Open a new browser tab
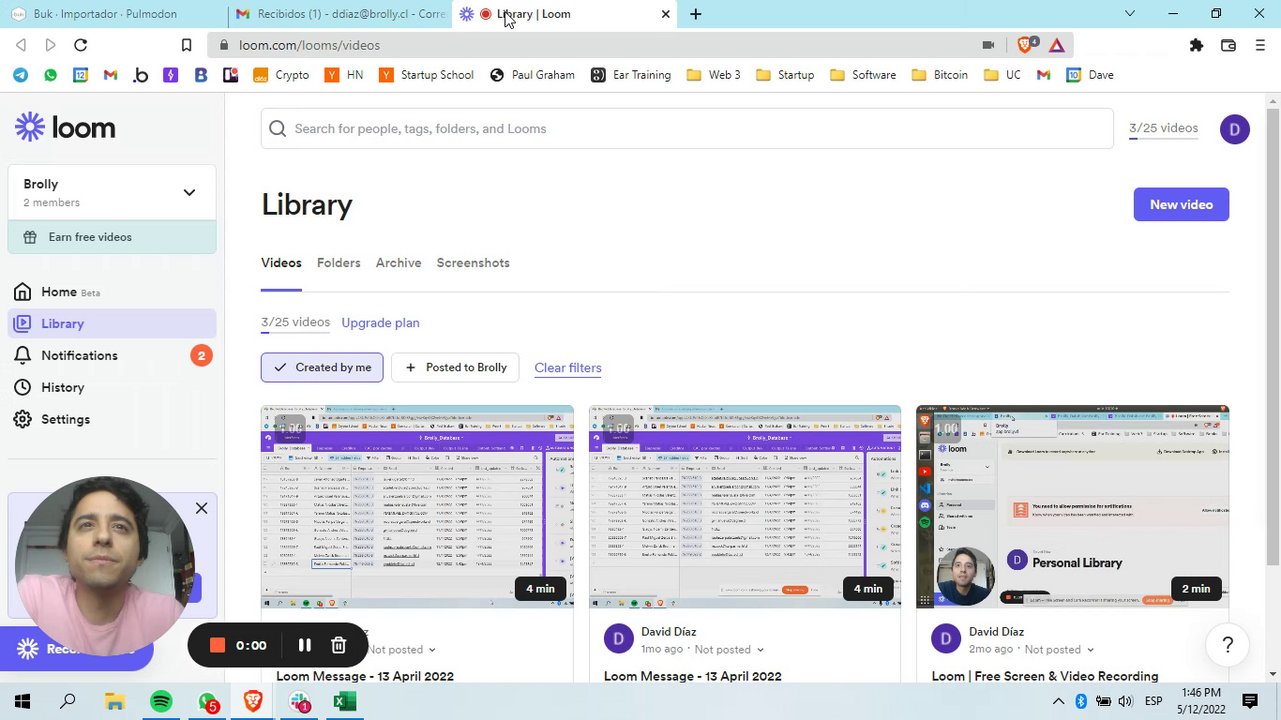 pos(696,14)
